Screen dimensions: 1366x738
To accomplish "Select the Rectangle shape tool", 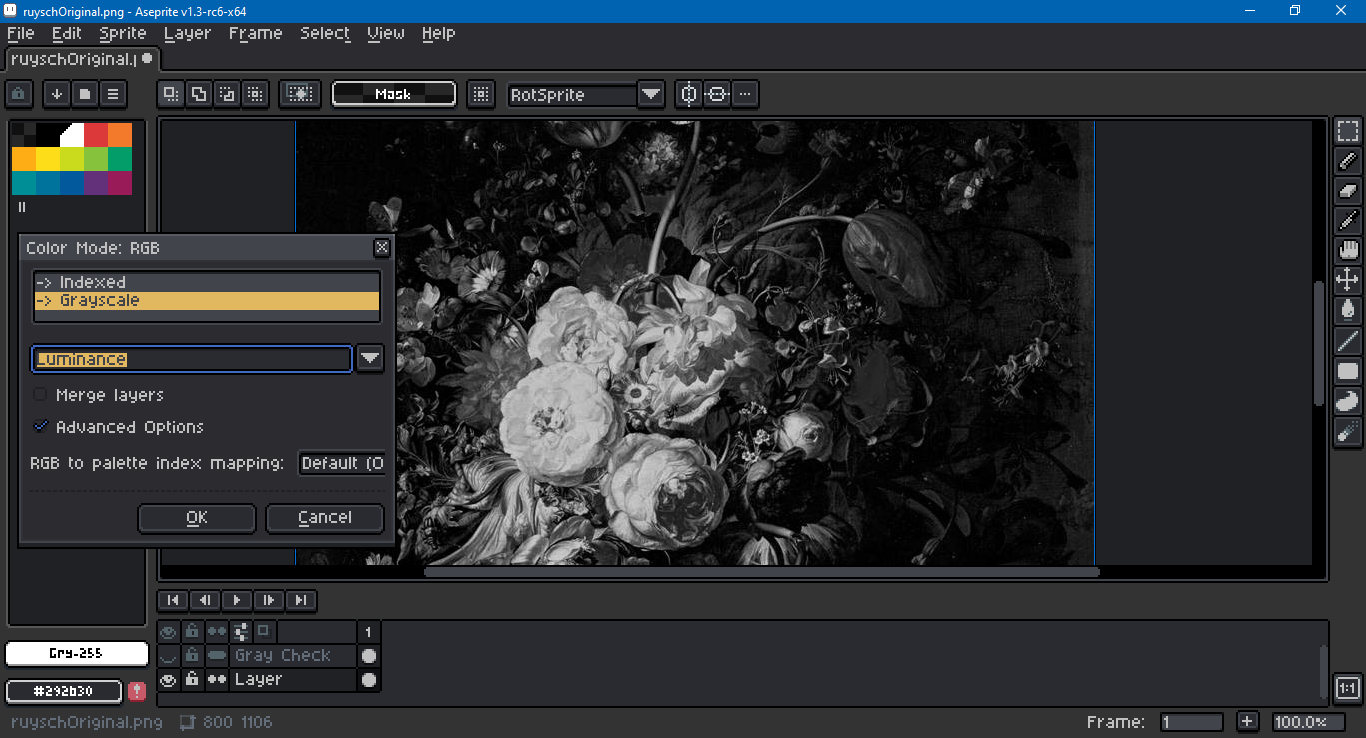I will [1348, 371].
